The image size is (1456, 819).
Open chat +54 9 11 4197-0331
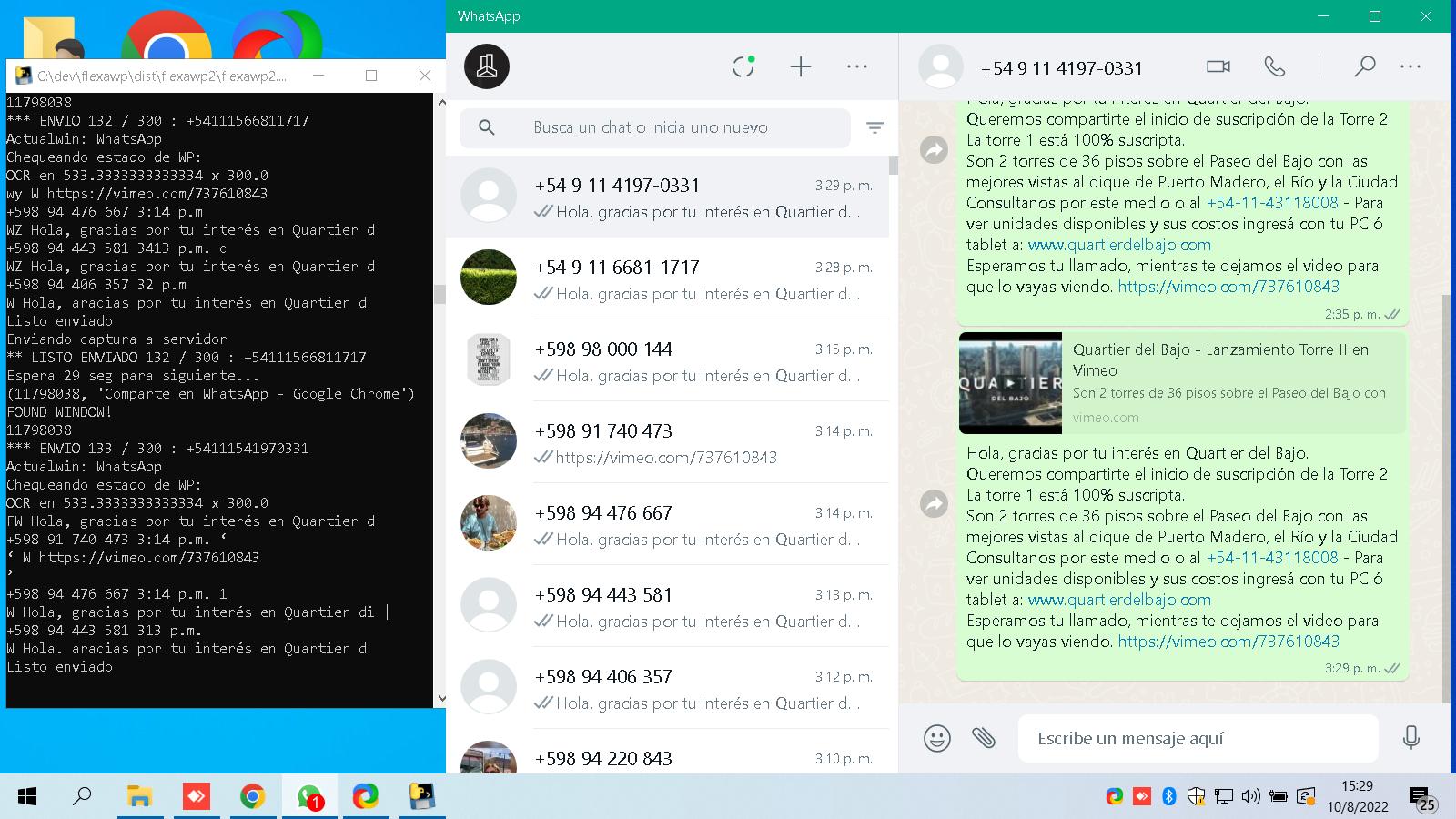pyautogui.click(x=667, y=197)
